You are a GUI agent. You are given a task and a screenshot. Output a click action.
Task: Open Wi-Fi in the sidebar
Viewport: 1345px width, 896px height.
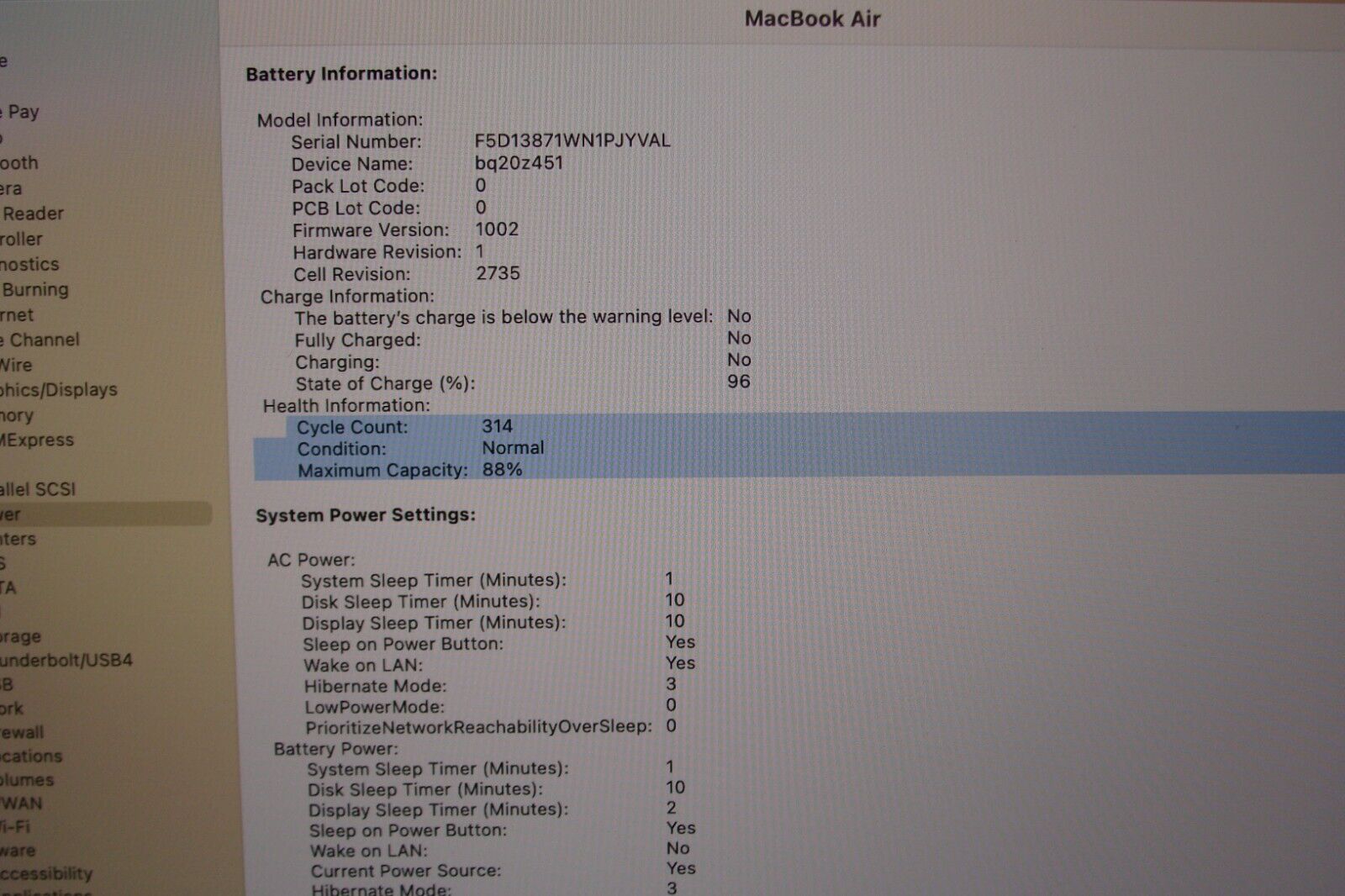tap(15, 827)
